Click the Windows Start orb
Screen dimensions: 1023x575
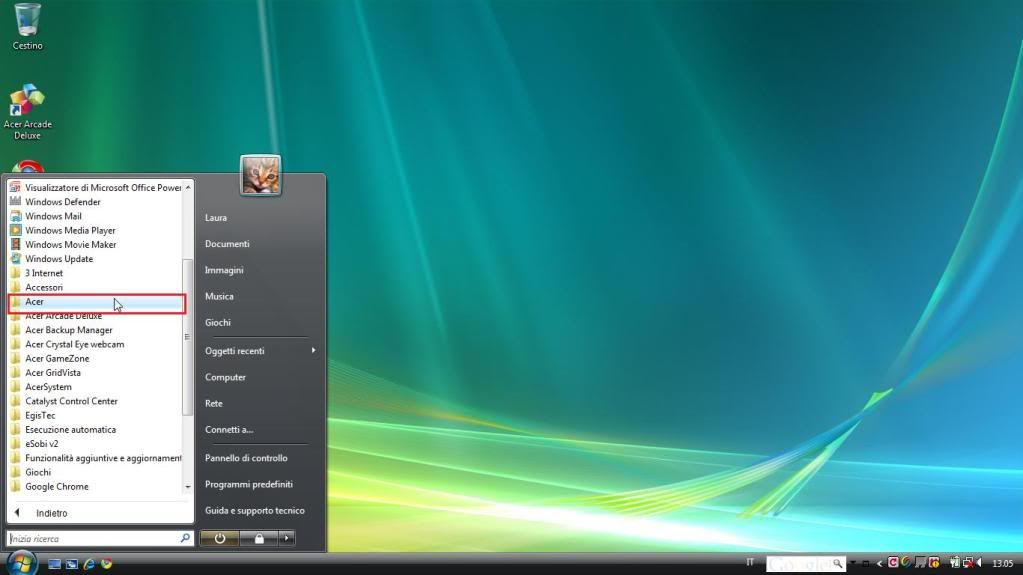point(21,563)
